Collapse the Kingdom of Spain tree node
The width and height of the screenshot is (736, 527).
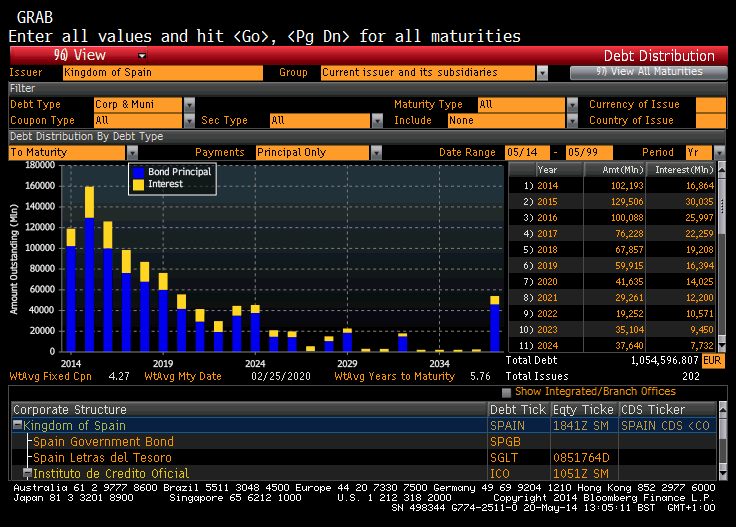(x=17, y=425)
